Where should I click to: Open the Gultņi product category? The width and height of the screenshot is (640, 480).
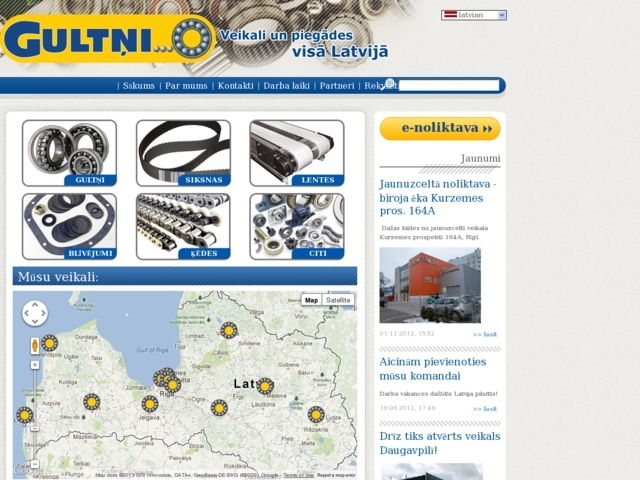click(x=69, y=153)
